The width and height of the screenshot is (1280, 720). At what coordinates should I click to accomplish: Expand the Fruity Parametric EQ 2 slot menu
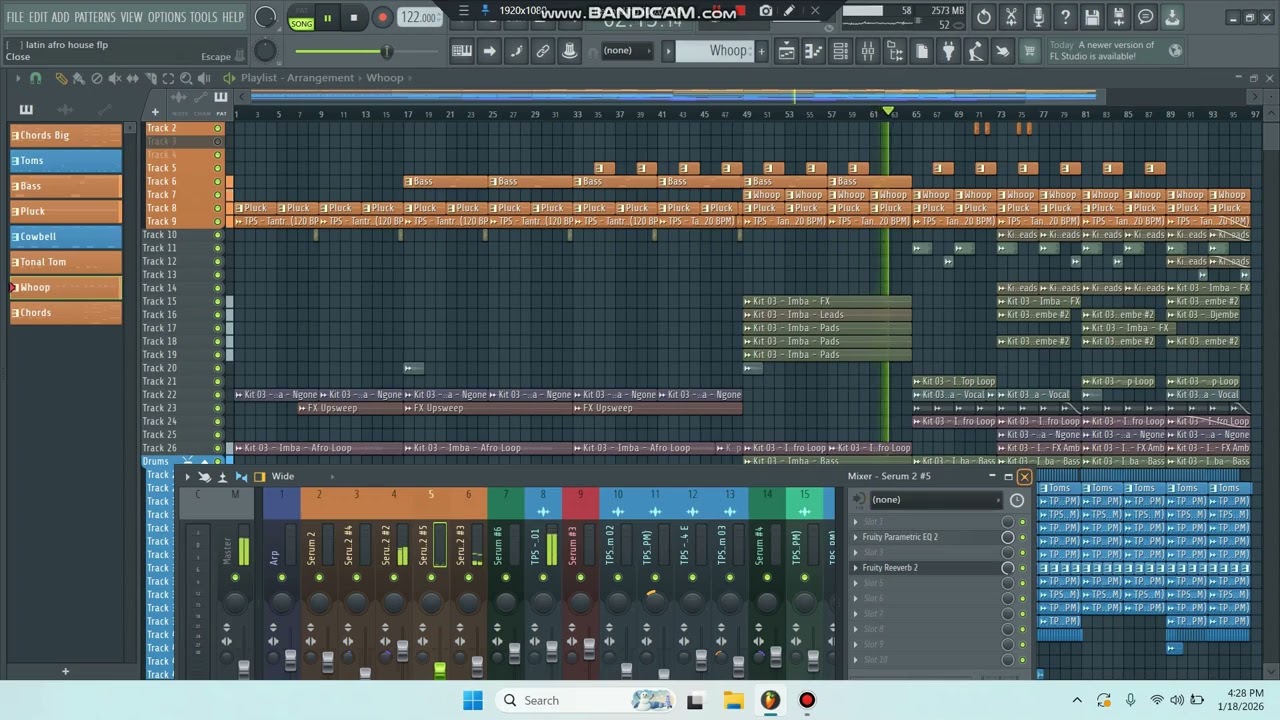(x=855, y=537)
